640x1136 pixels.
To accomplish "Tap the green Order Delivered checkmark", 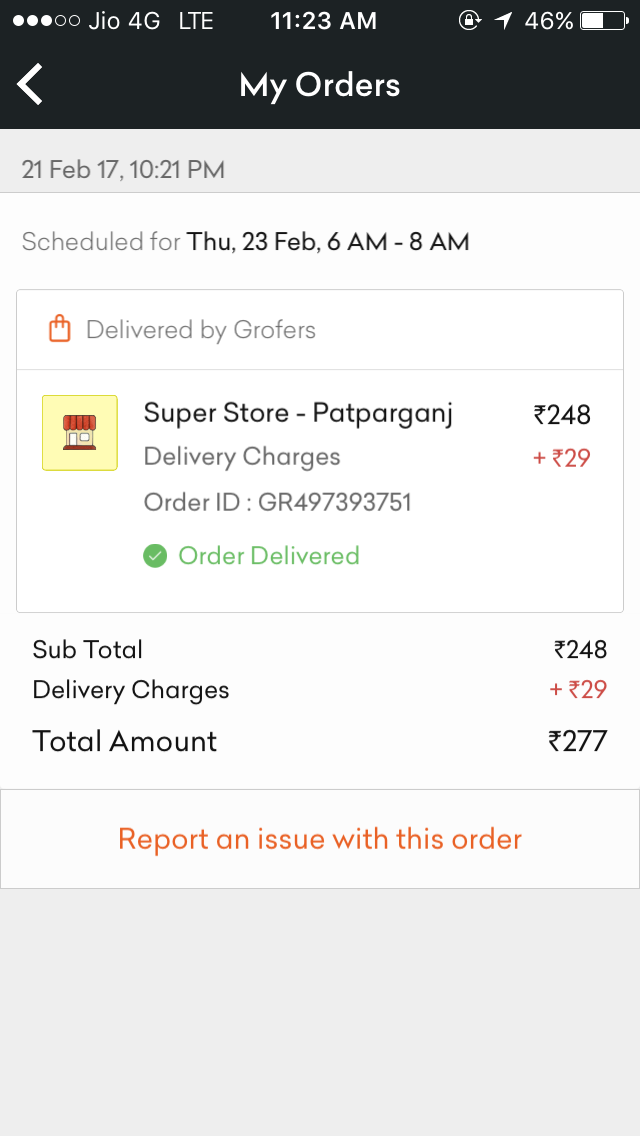I will coord(155,556).
